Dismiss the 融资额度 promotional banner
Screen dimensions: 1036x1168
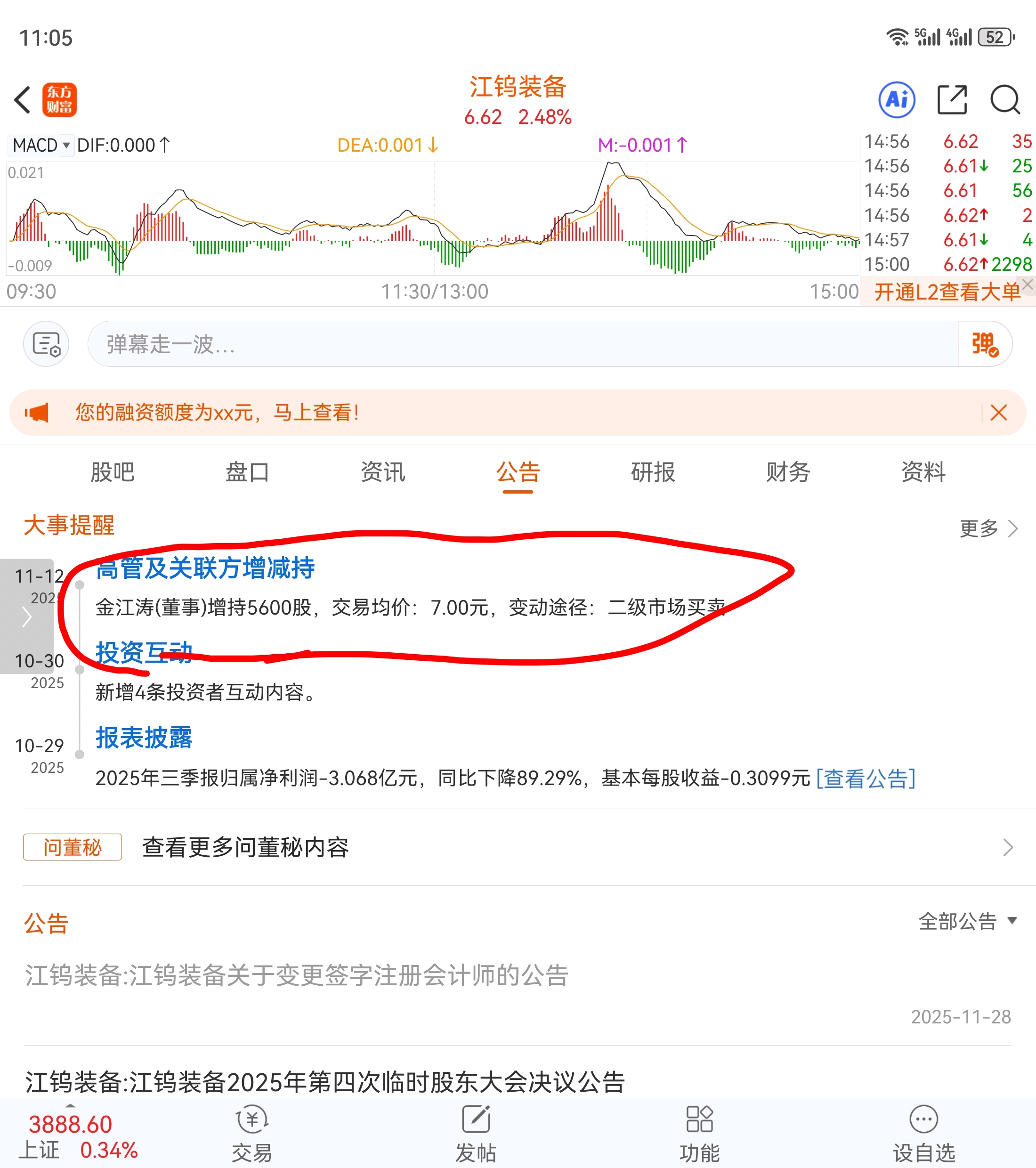pyautogui.click(x=998, y=413)
